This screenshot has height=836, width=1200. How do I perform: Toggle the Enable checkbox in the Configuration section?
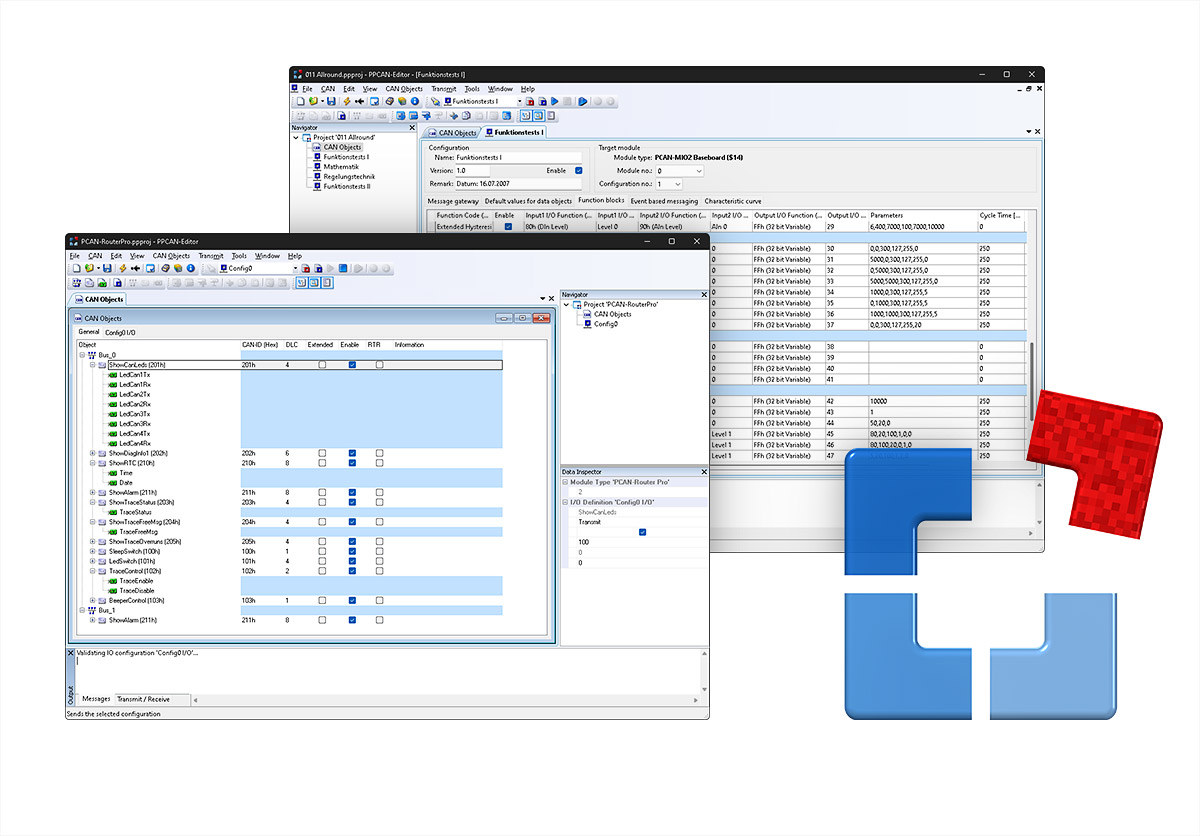579,171
